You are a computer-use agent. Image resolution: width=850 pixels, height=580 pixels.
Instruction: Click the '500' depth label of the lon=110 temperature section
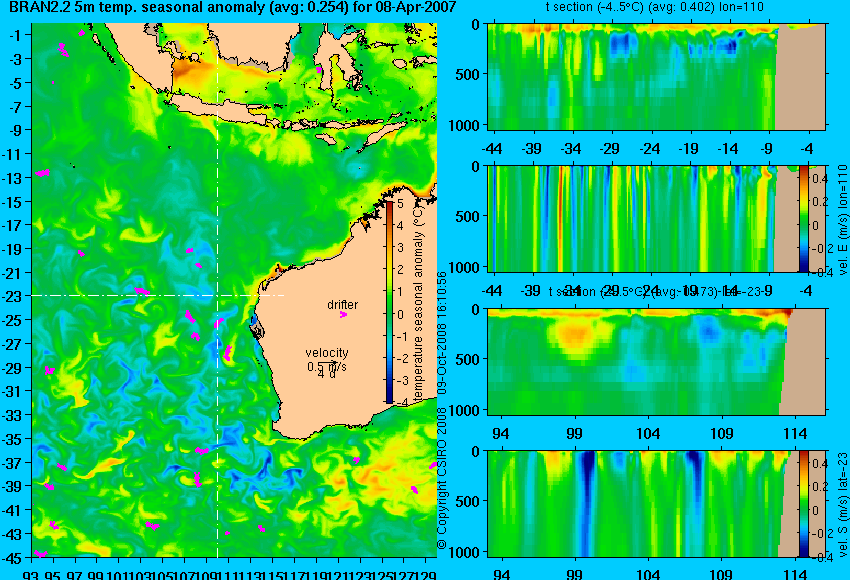pos(467,75)
